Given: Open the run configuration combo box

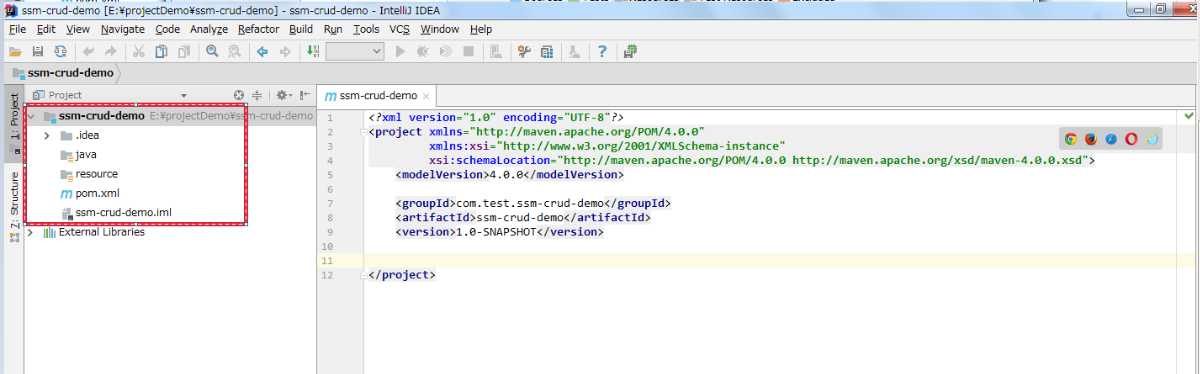Looking at the screenshot, I should point(355,51).
